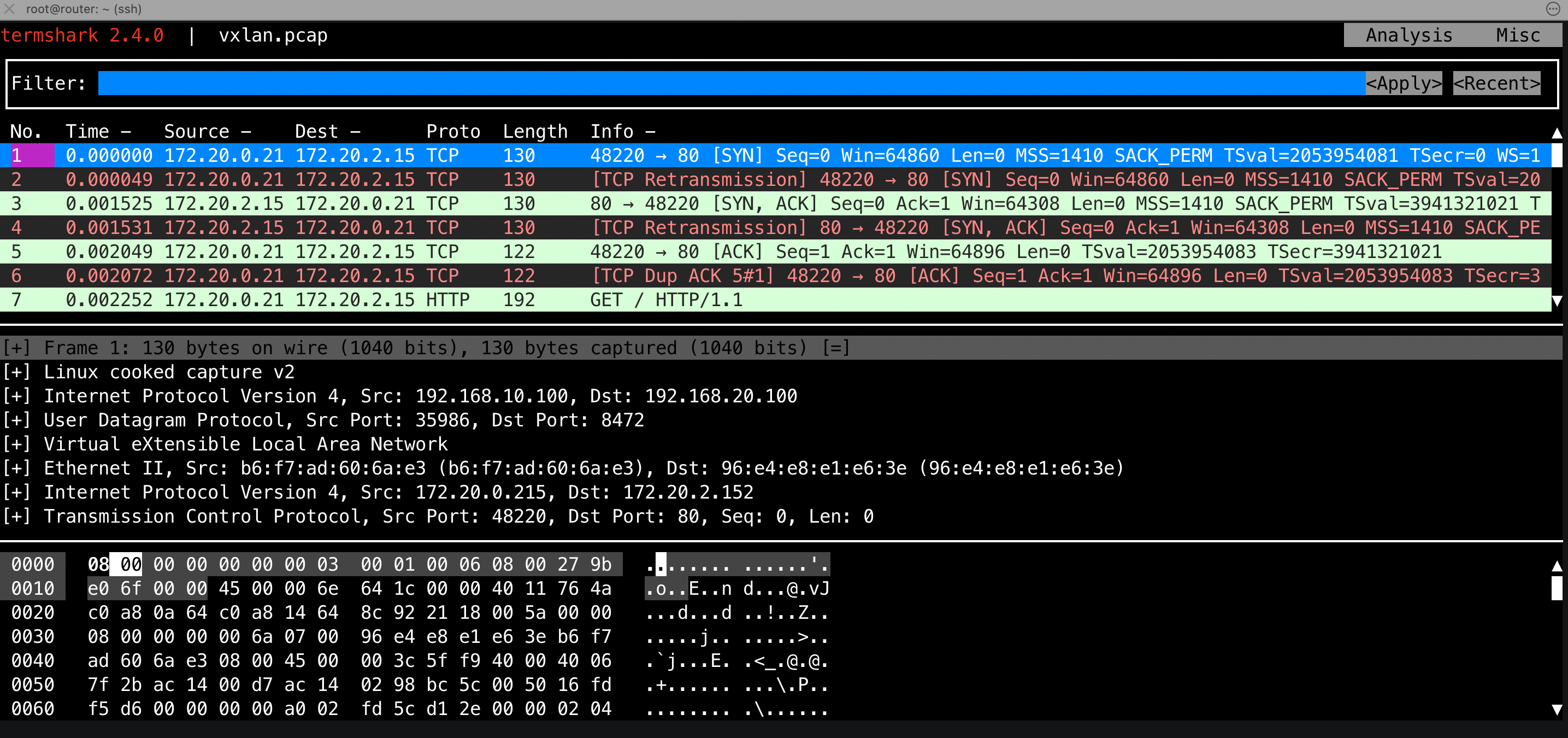Expand the Ethernet II tree node

16,468
